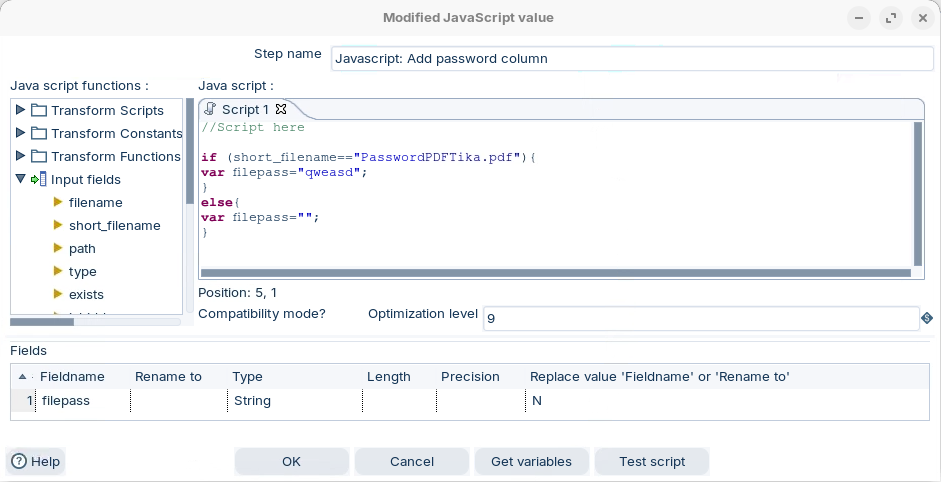Click the Input fields node icon

point(39,180)
